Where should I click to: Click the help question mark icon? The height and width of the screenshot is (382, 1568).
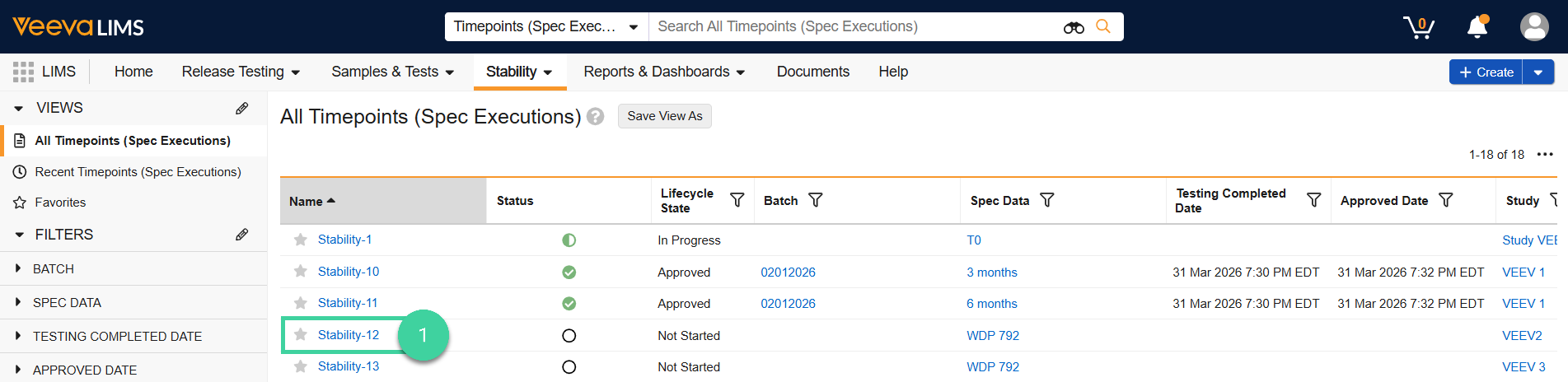595,117
